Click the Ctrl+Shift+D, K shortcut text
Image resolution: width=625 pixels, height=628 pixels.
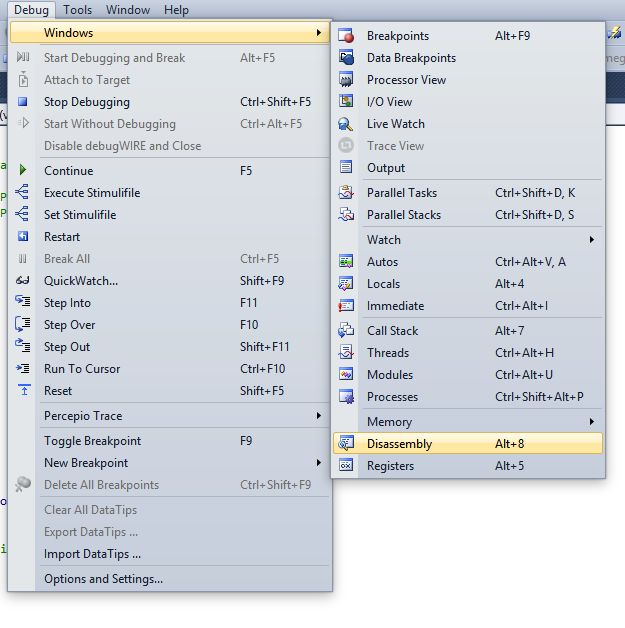(x=535, y=193)
